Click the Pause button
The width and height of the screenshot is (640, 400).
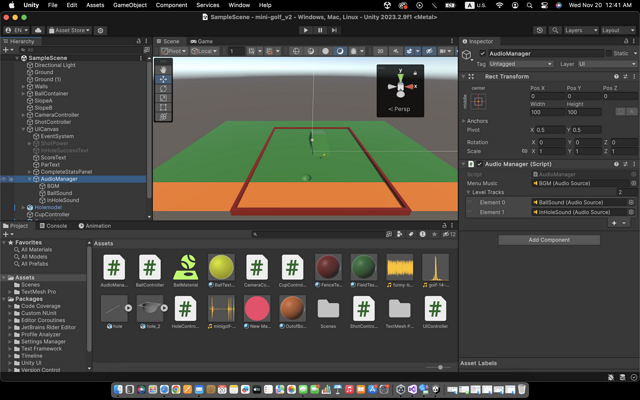click(320, 30)
